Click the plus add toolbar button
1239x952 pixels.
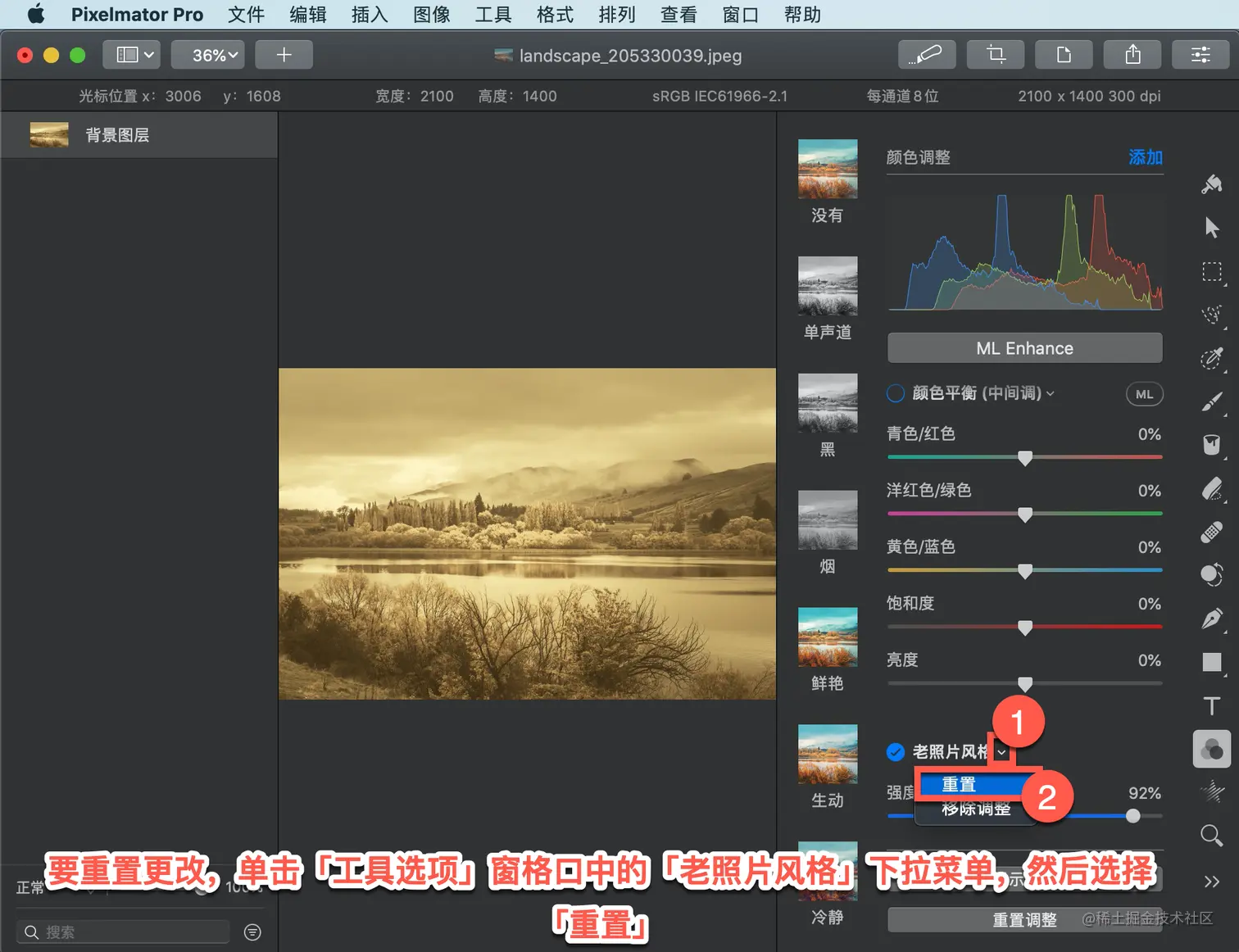pyautogui.click(x=284, y=55)
